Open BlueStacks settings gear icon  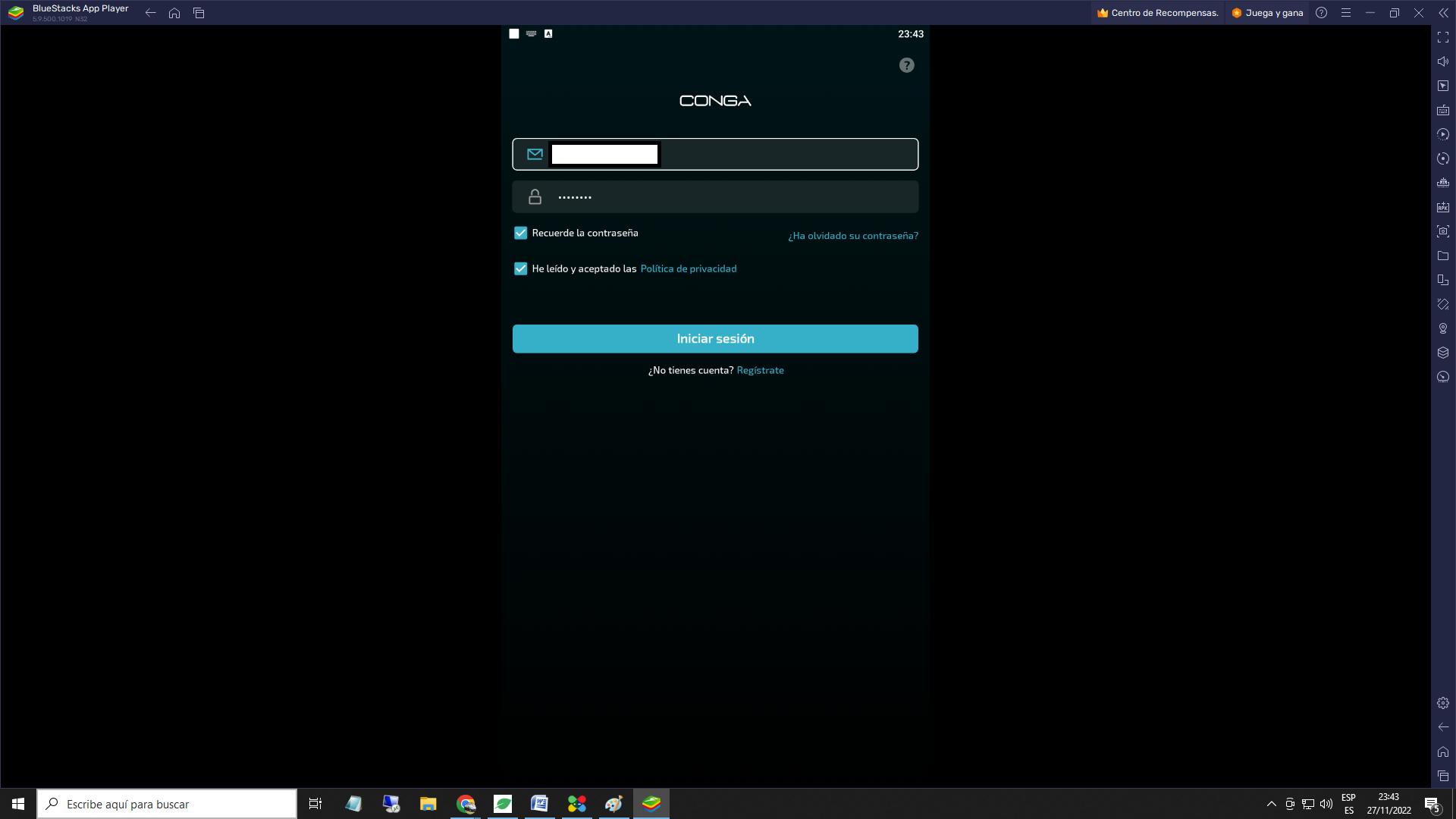coord(1443,703)
